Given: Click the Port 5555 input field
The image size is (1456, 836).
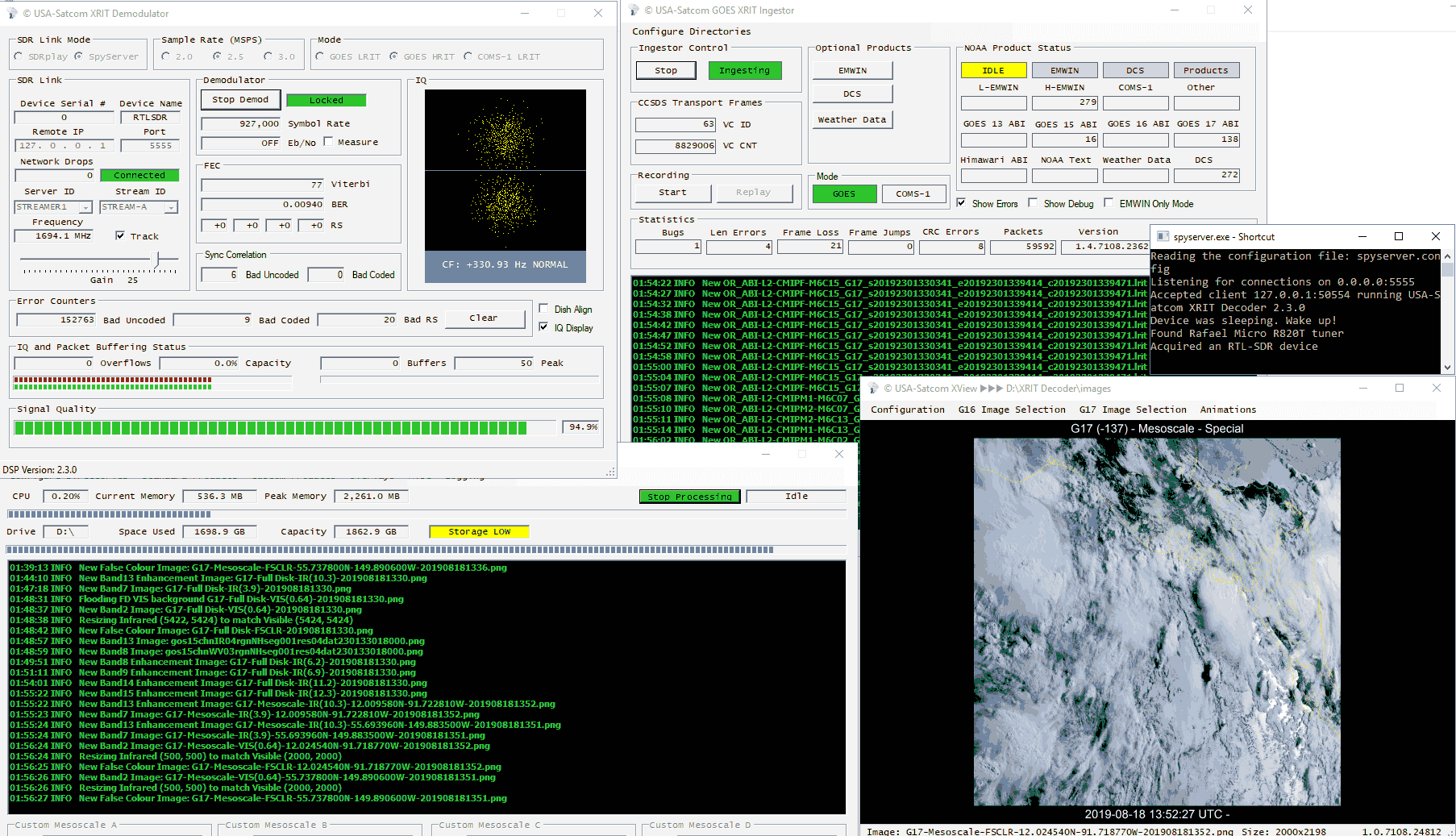Looking at the screenshot, I should click(x=150, y=146).
